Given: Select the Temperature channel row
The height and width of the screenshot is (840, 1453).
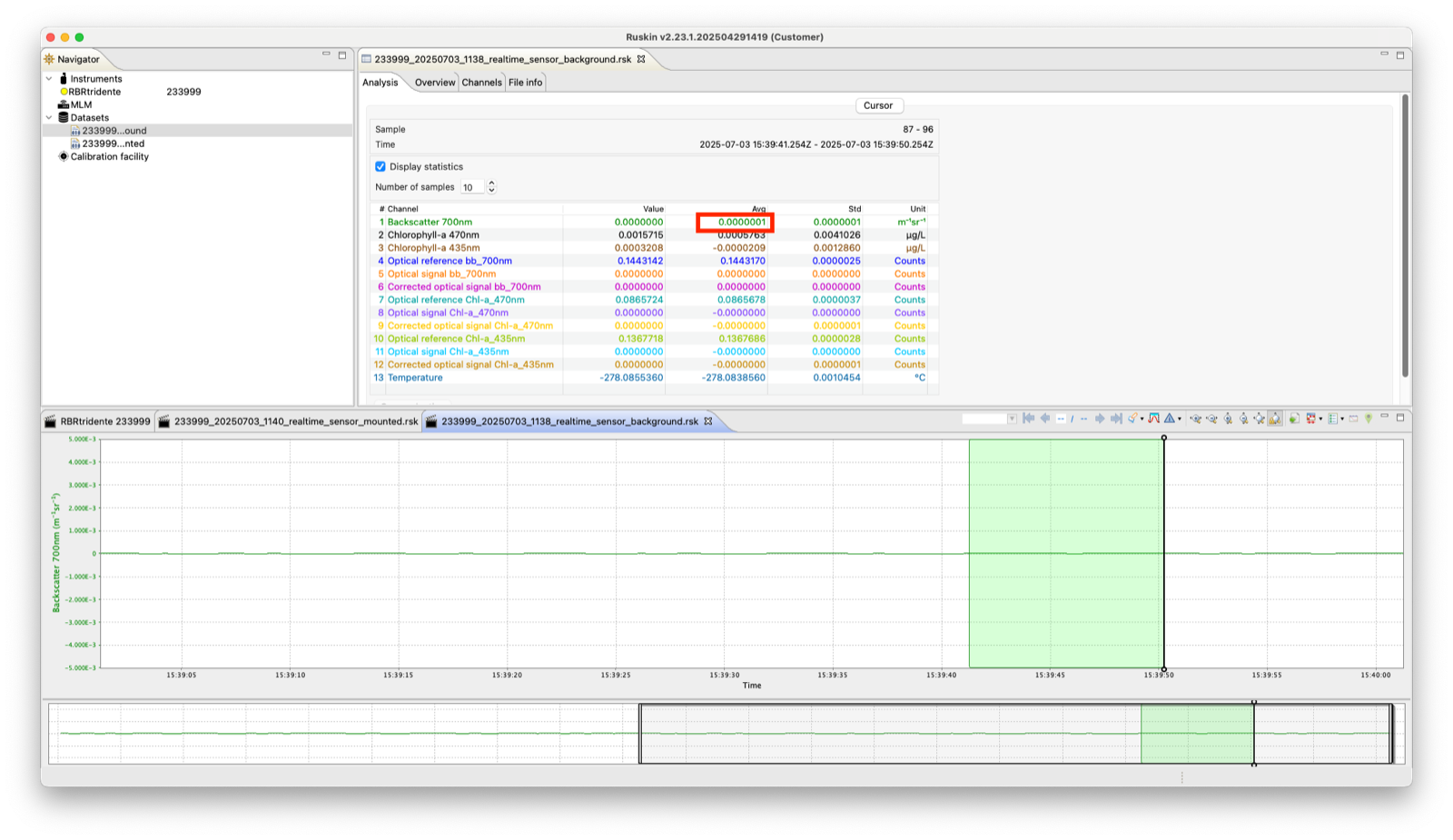Looking at the screenshot, I should pos(652,378).
